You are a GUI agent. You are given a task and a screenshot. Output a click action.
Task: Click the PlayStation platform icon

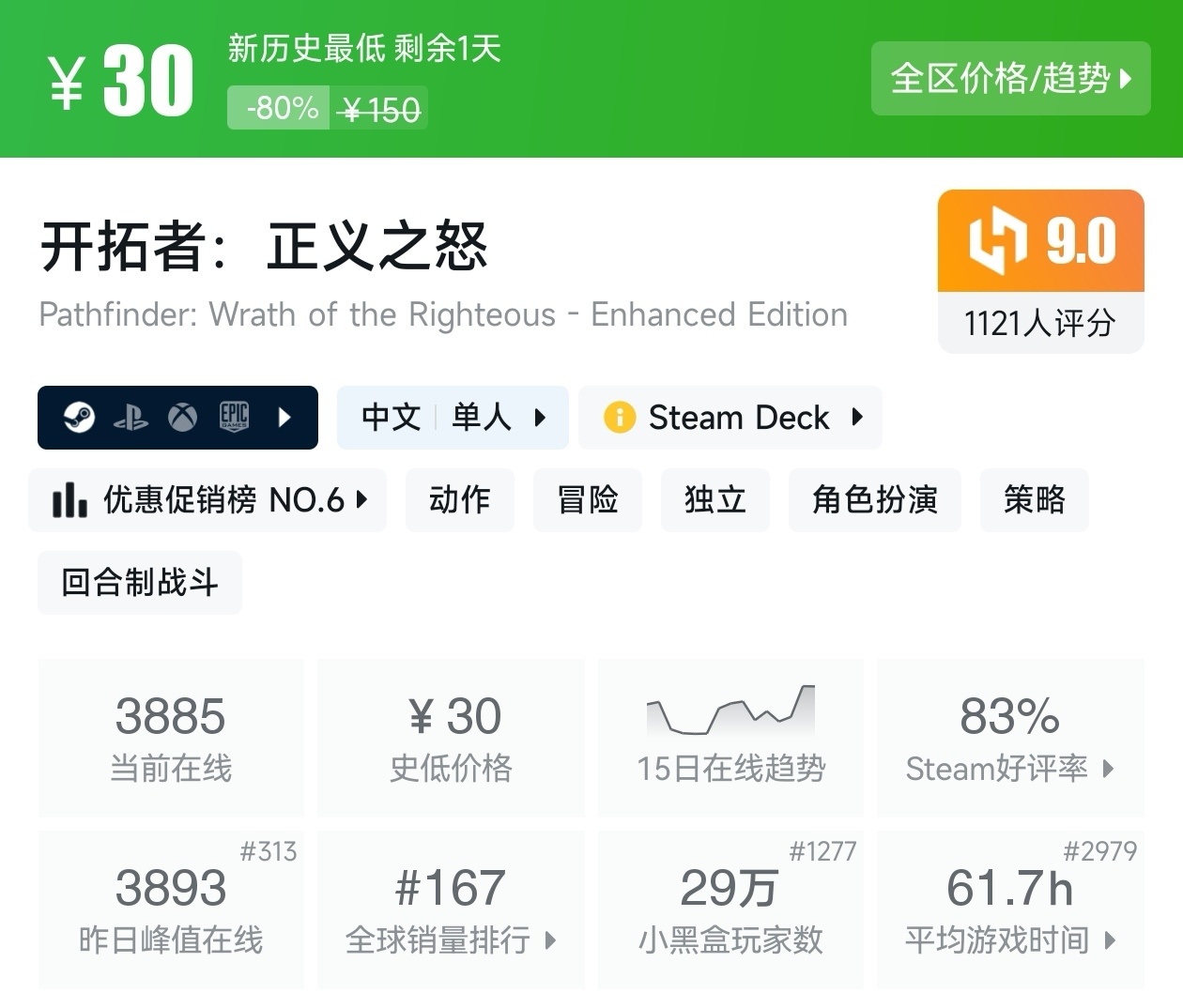click(131, 418)
